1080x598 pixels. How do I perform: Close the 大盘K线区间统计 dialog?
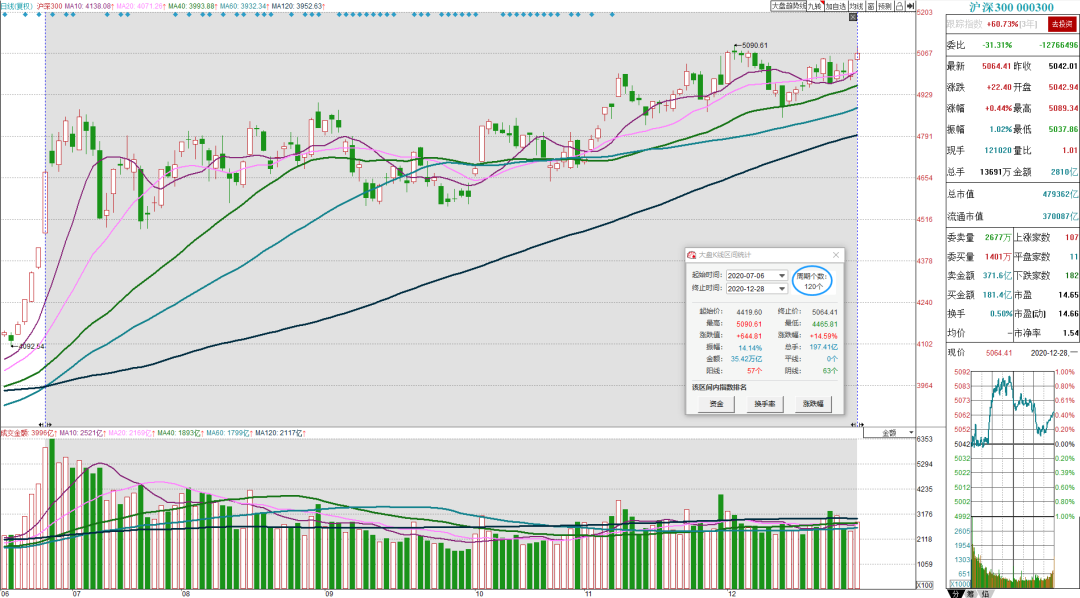tap(835, 255)
